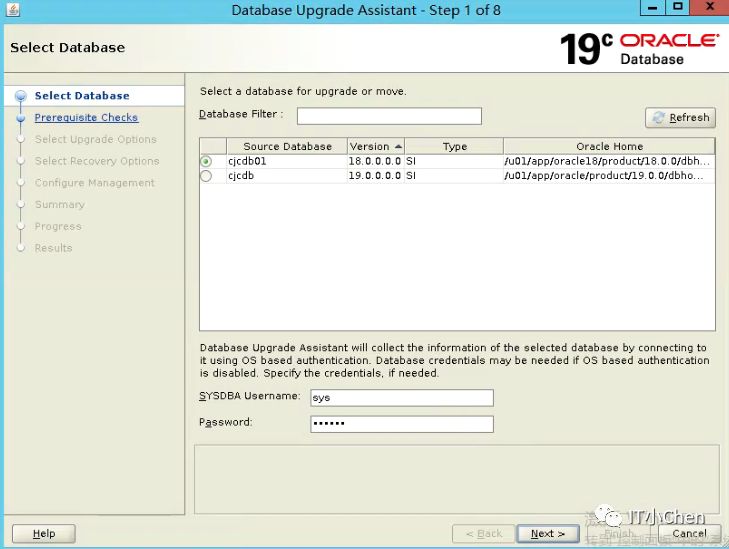The width and height of the screenshot is (729, 549).
Task: Click the Source Database column header
Action: (287, 146)
